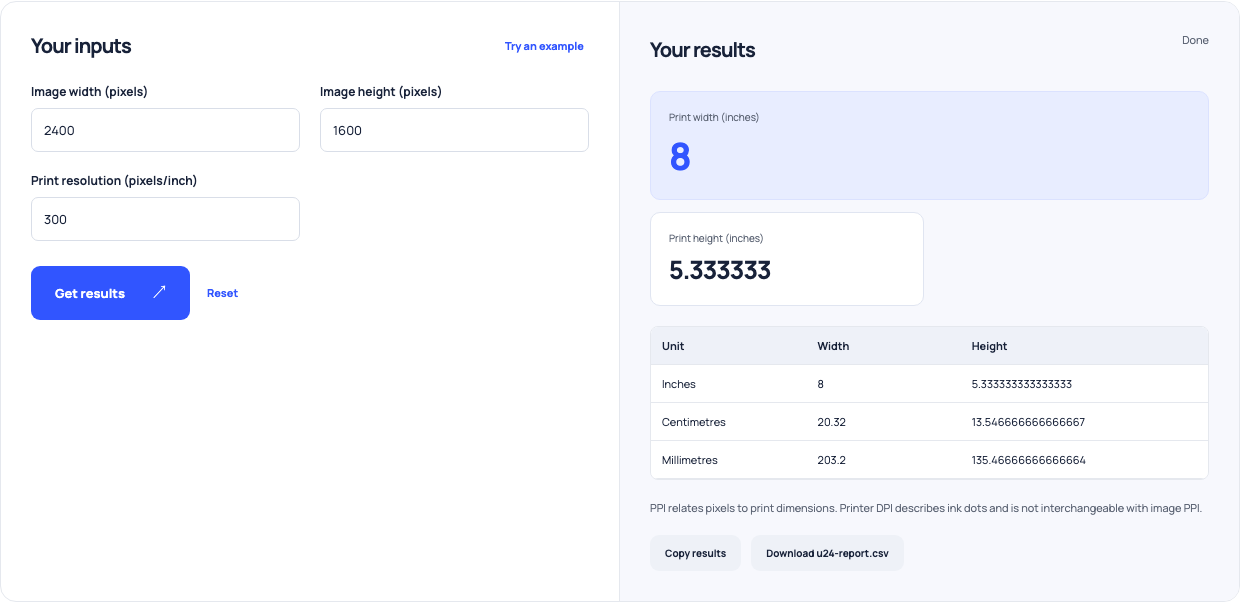Click the Print width (inches) label
Viewport: 1240px width, 602px height.
tap(714, 118)
